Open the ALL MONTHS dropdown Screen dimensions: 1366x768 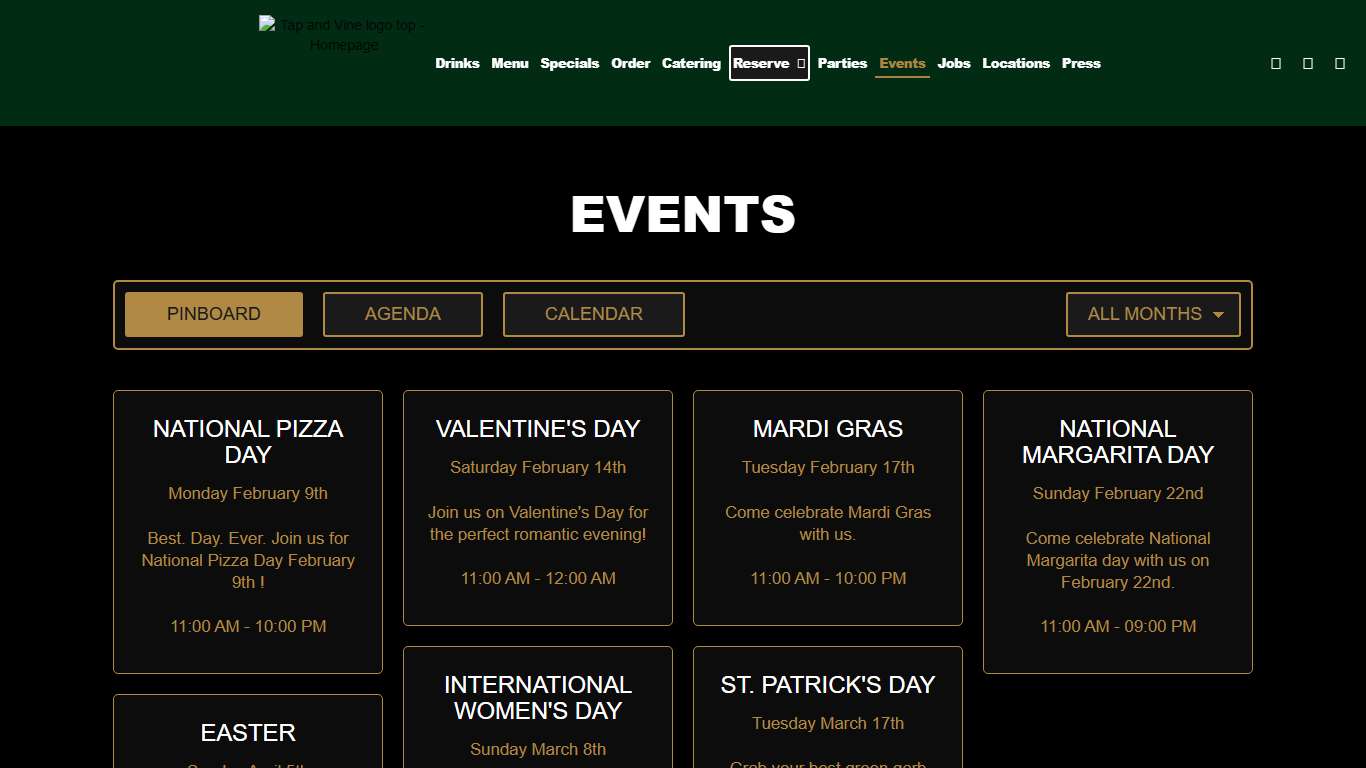tap(1153, 314)
